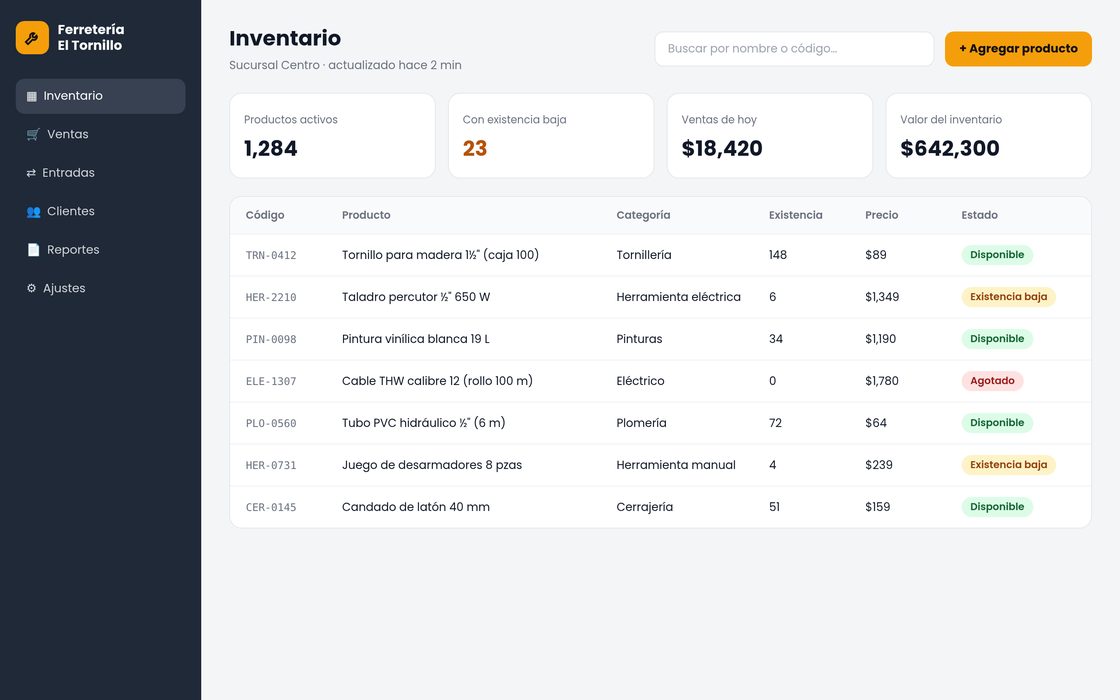This screenshot has height=700, width=1120.
Task: Click the Sucursal Centro subtitle text
Action: [x=345, y=65]
